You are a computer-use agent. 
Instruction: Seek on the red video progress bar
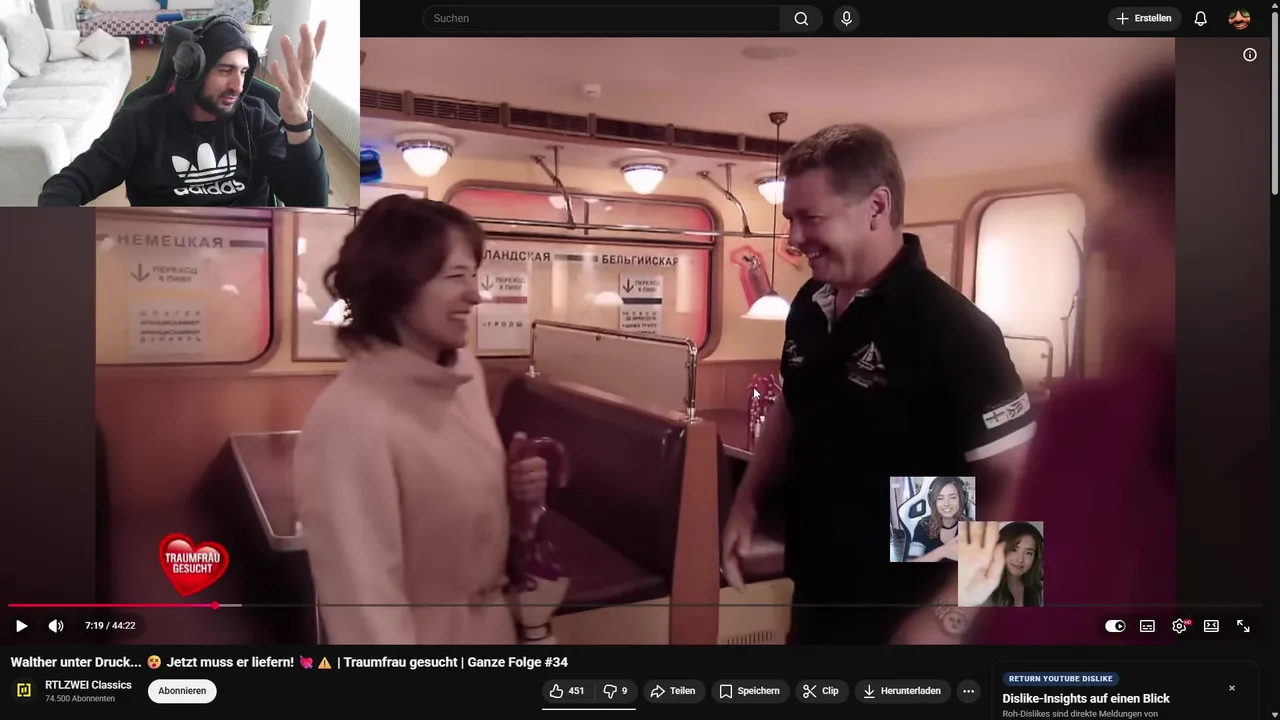click(636, 605)
